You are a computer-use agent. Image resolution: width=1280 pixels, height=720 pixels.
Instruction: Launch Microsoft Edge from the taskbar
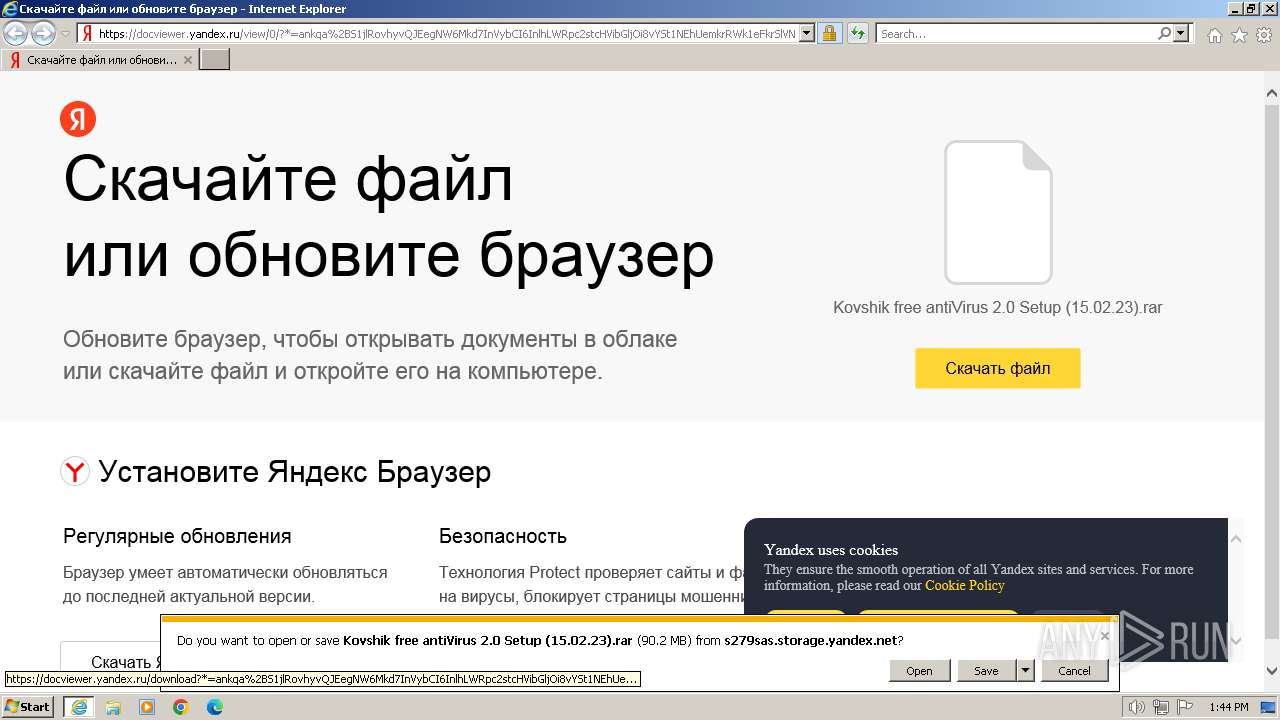click(x=215, y=707)
